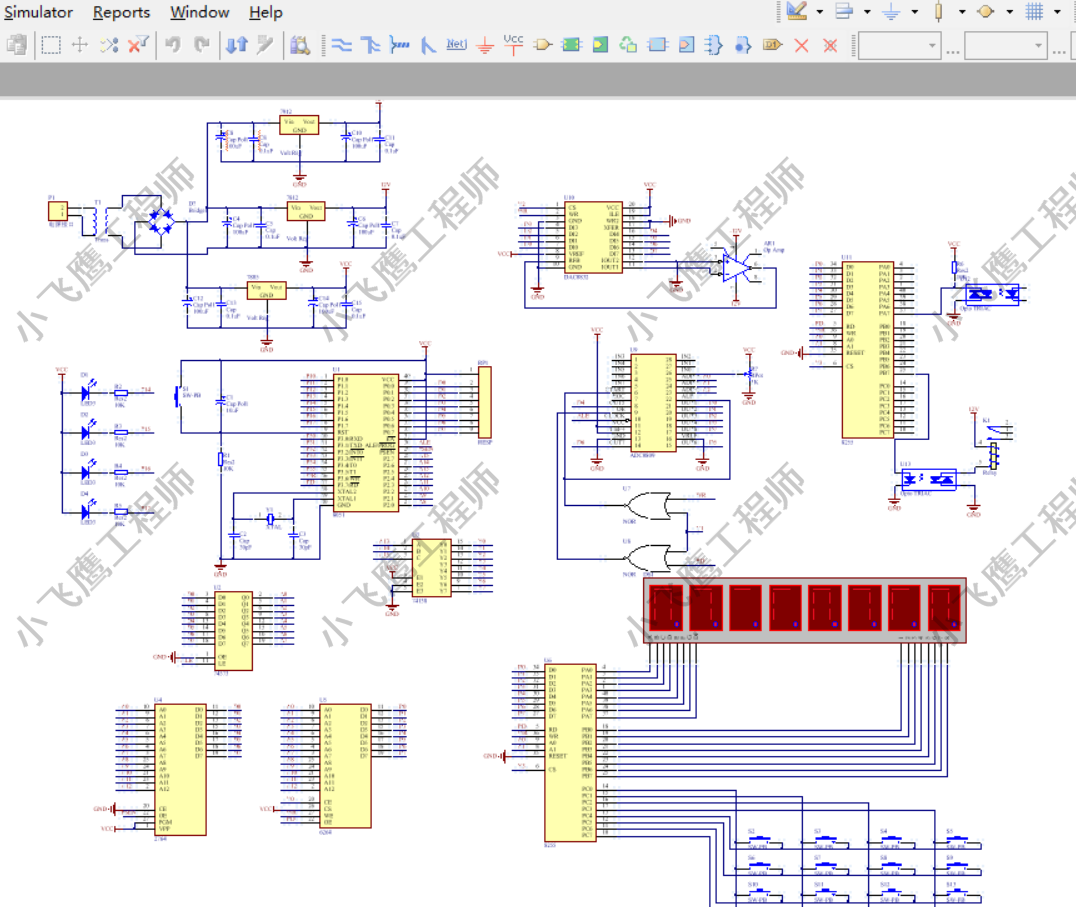Open the Simulator menu

[38, 12]
